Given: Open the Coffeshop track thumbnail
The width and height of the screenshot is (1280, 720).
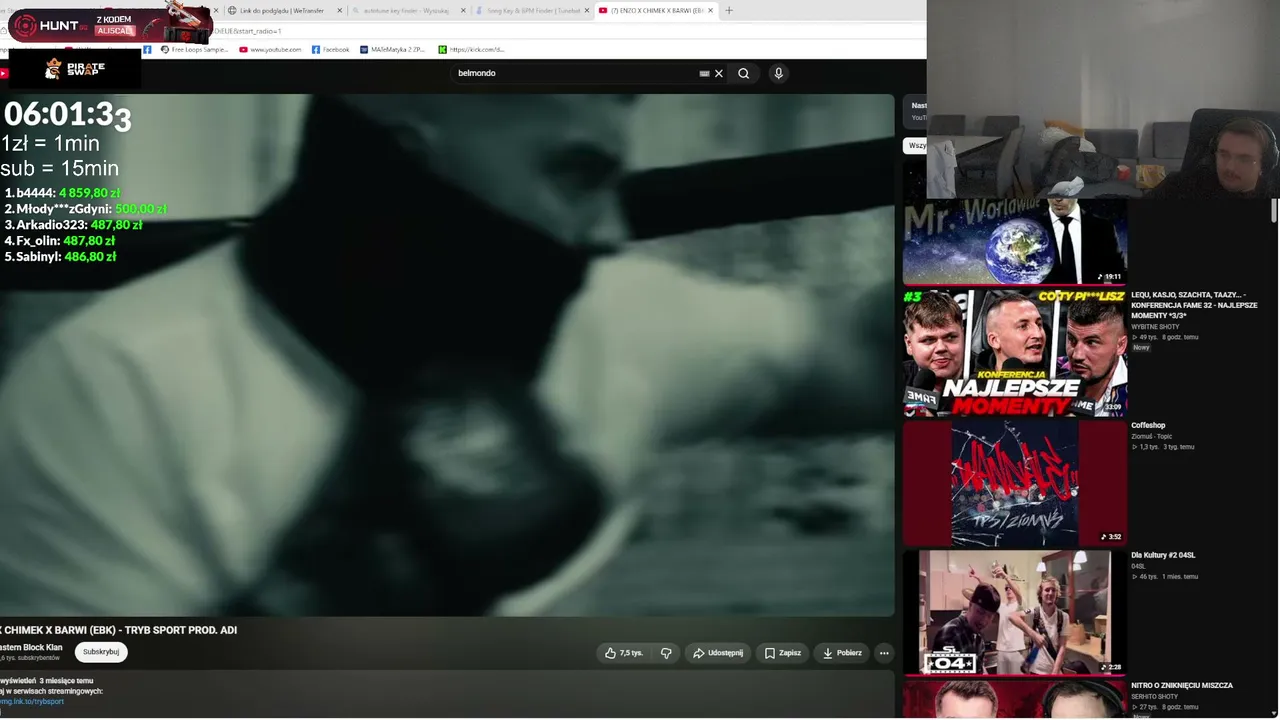Looking at the screenshot, I should [1015, 483].
